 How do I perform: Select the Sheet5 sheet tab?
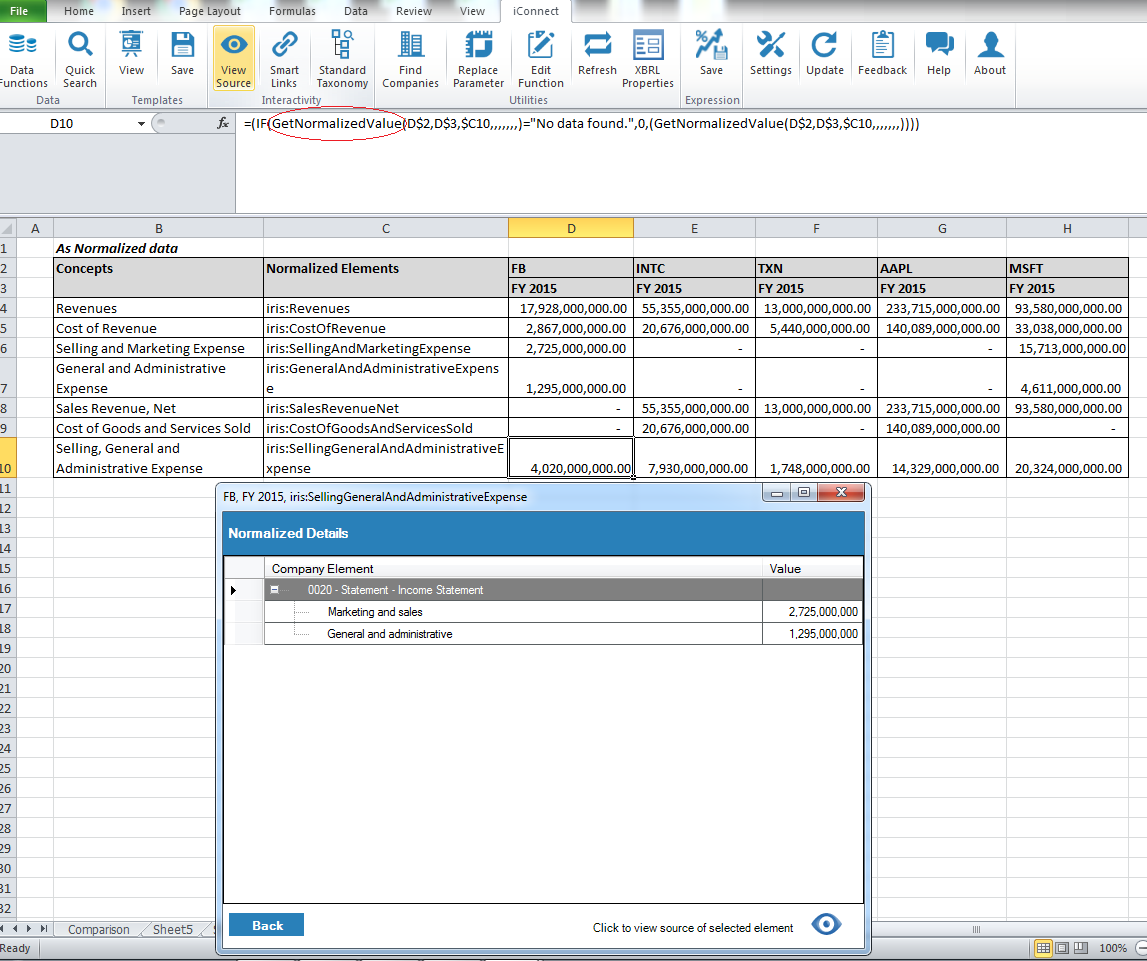click(x=173, y=929)
